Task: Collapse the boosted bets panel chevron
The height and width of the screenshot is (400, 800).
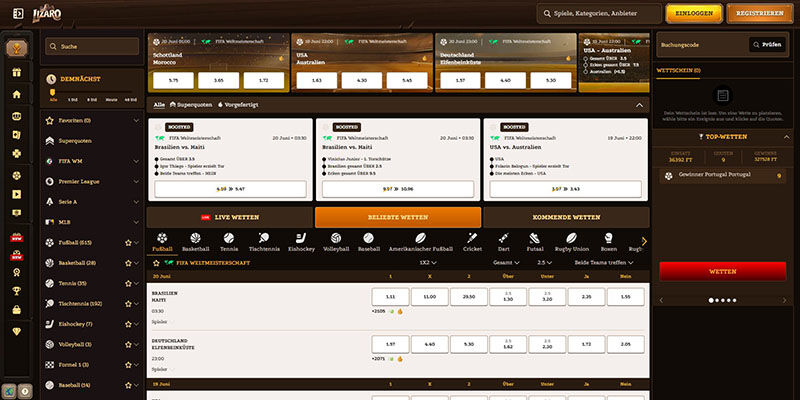Action: pyautogui.click(x=639, y=105)
